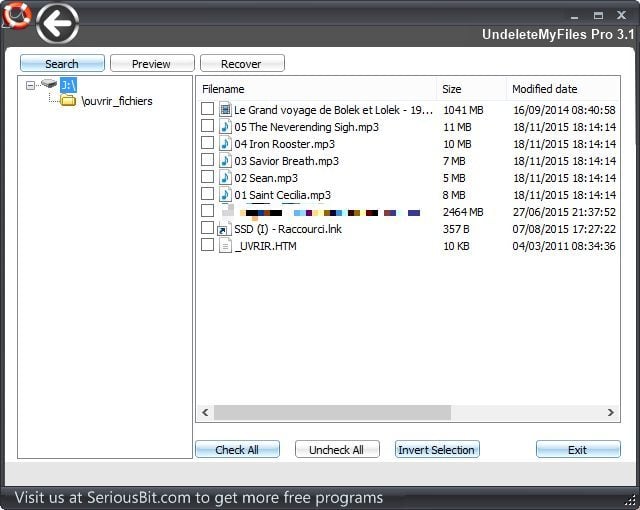Click the scrollbar left arrow
Viewport: 640px width, 510px height.
pos(205,412)
